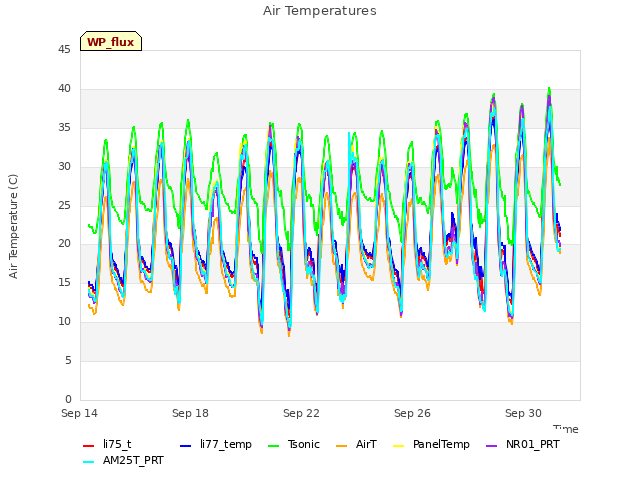Toggle the li75_t series in legend
This screenshot has width=640, height=480.
tap(107, 444)
